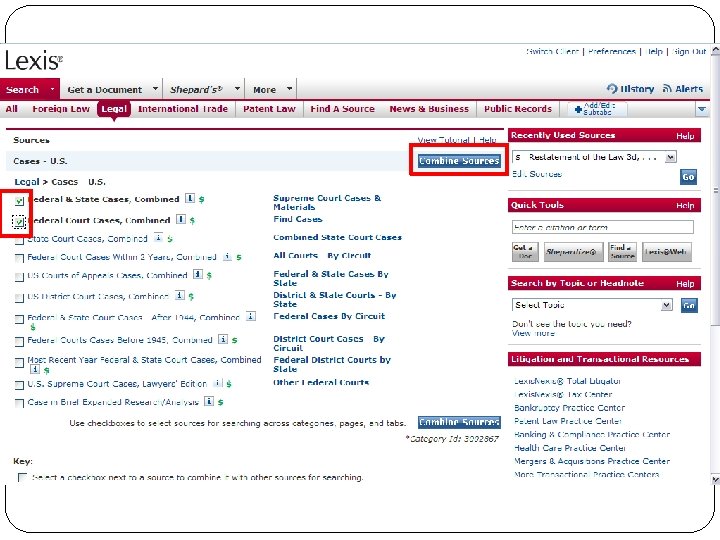Click Go beside Select Topic
720x540 pixels.
689,305
